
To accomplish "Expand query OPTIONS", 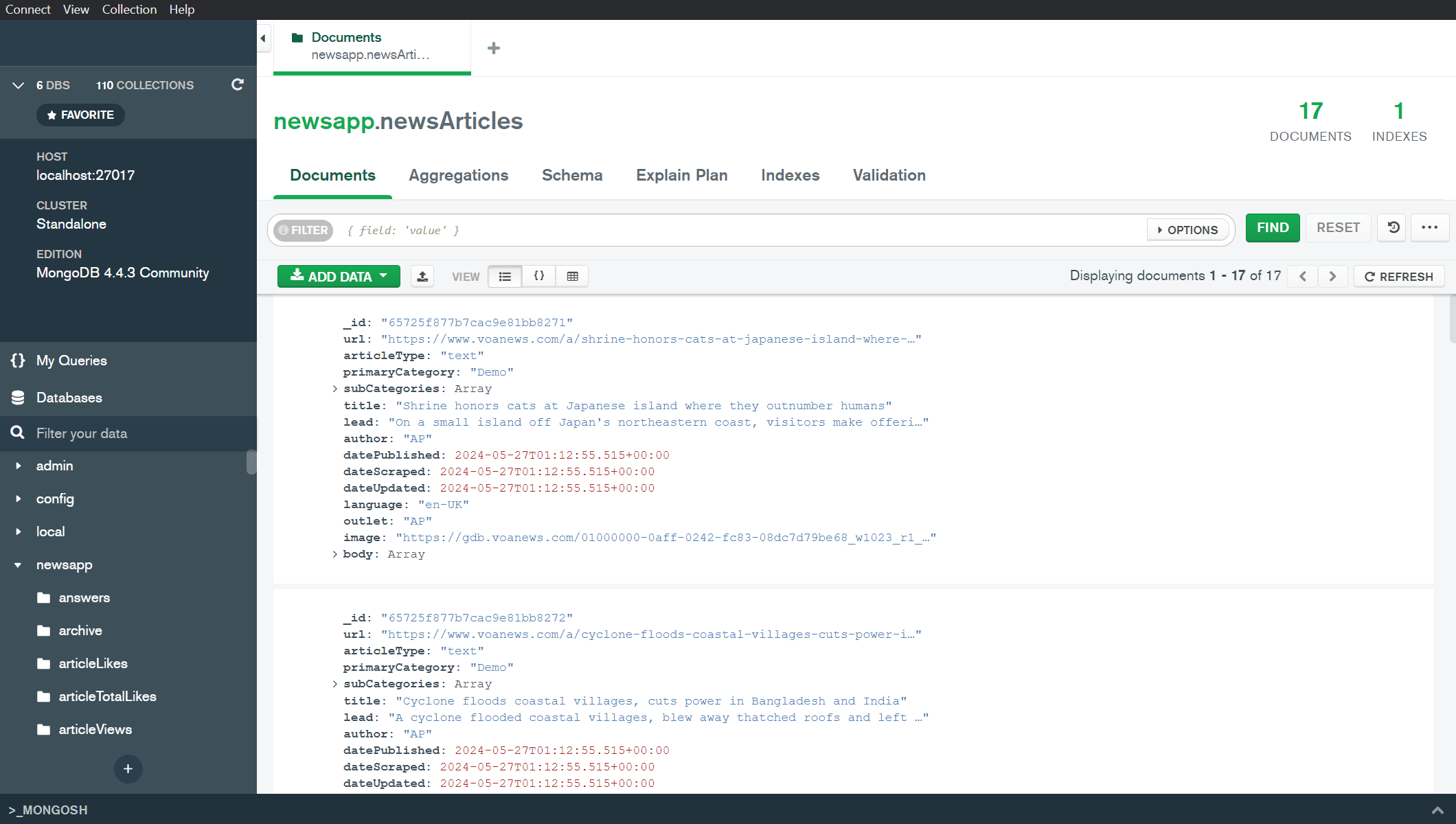I will click(x=1187, y=230).
